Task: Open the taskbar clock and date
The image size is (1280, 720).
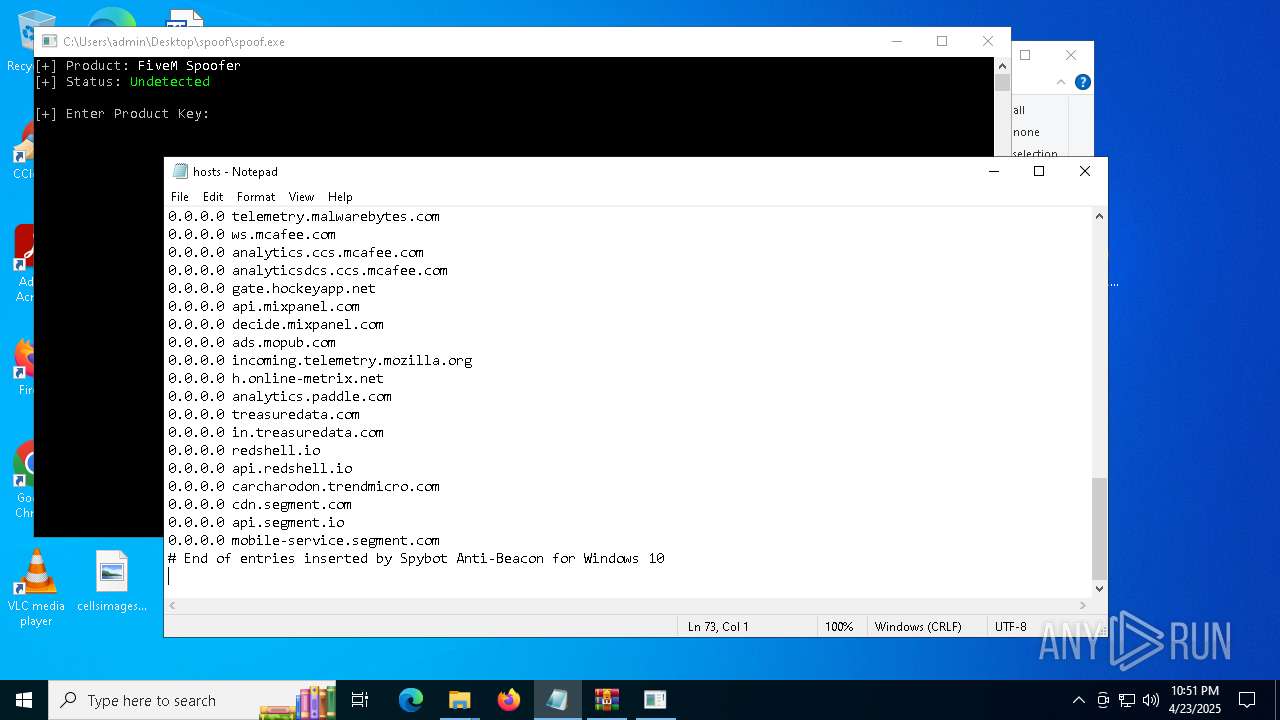Action: pos(1195,700)
